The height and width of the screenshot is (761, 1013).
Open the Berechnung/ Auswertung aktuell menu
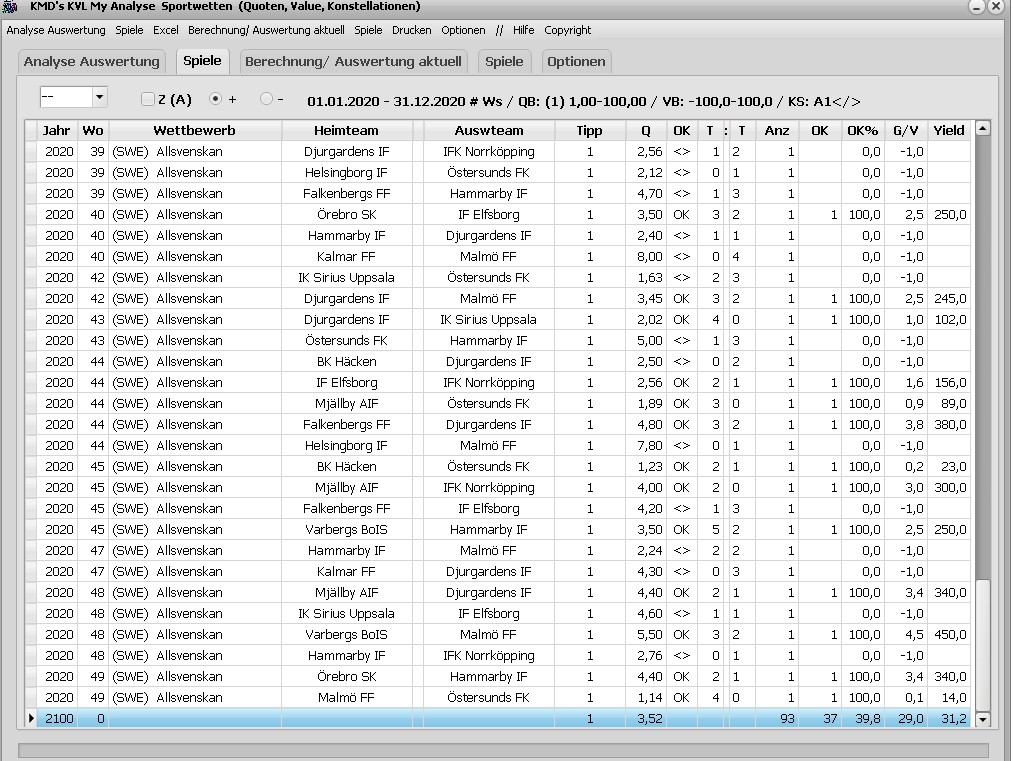[266, 30]
